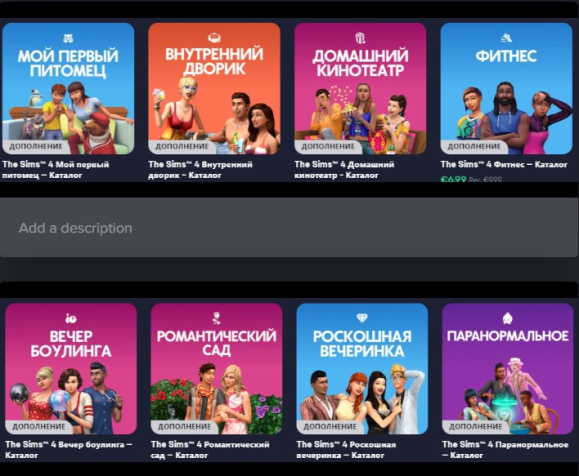The width and height of the screenshot is (579, 476).
Task: Click the €6.99 price under Фитнес
Action: (453, 179)
